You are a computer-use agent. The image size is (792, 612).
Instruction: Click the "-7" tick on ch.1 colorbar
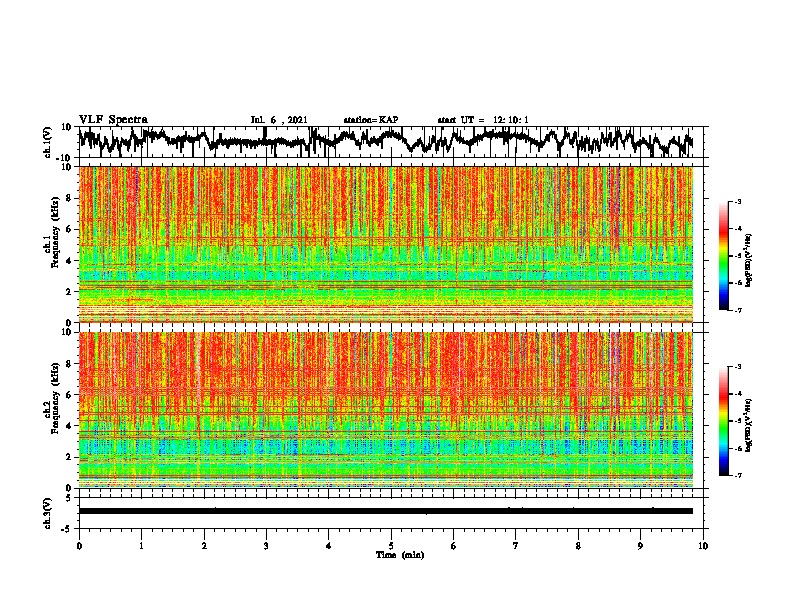[x=737, y=310]
